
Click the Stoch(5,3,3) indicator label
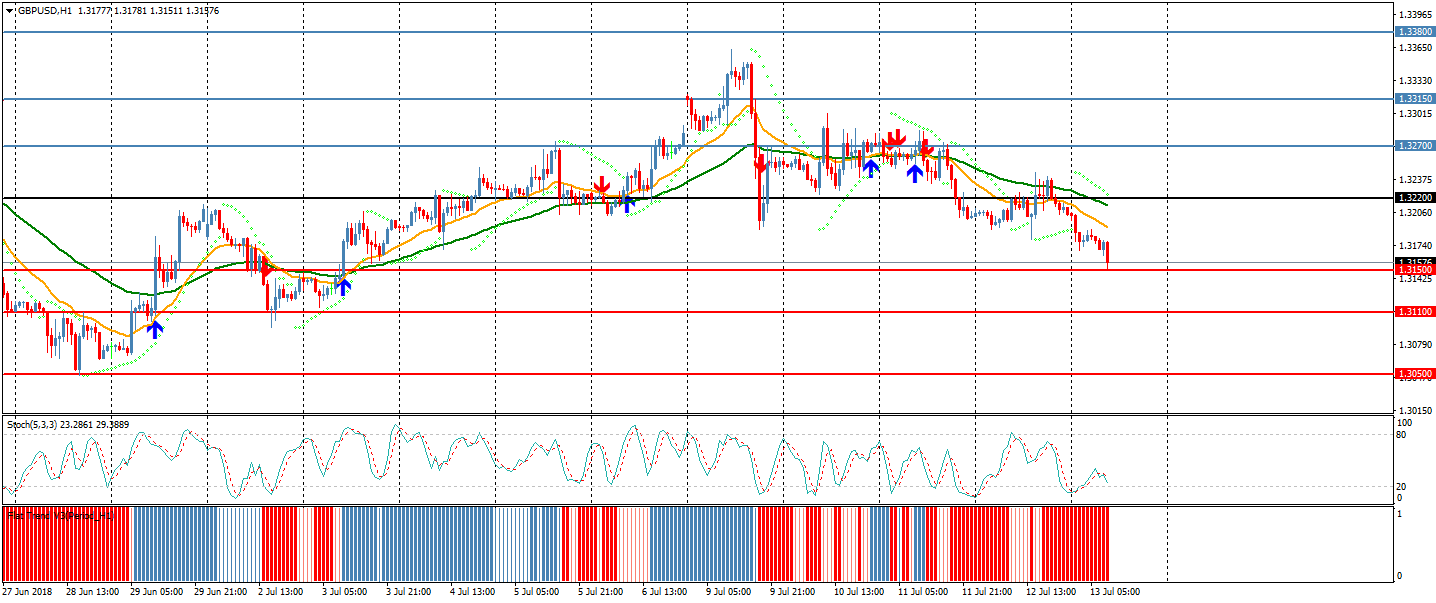pos(32,425)
